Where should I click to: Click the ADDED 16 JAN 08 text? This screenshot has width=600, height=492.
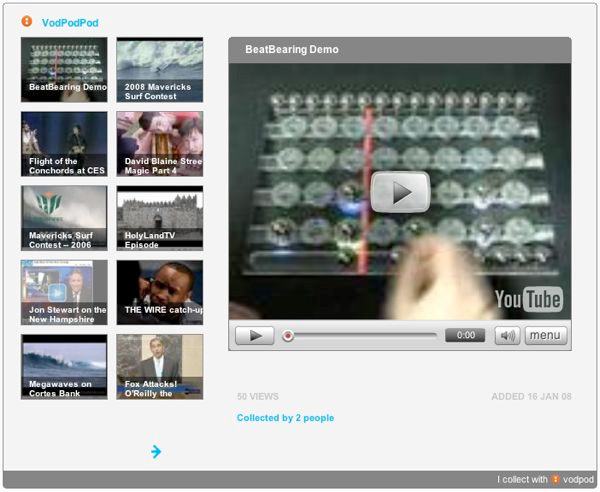coord(532,396)
